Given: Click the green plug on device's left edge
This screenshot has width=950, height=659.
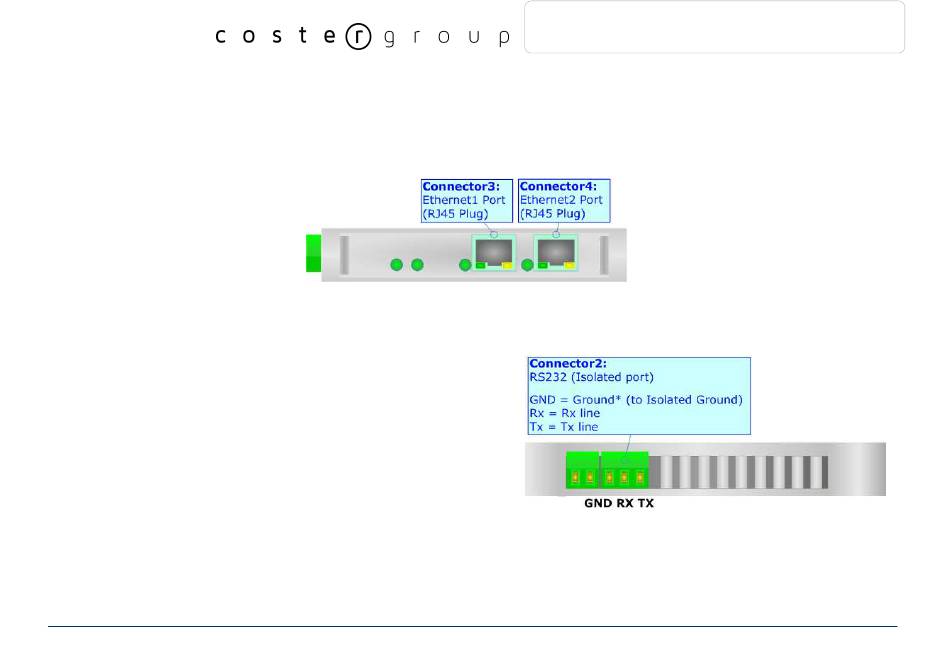Looking at the screenshot, I should (313, 254).
